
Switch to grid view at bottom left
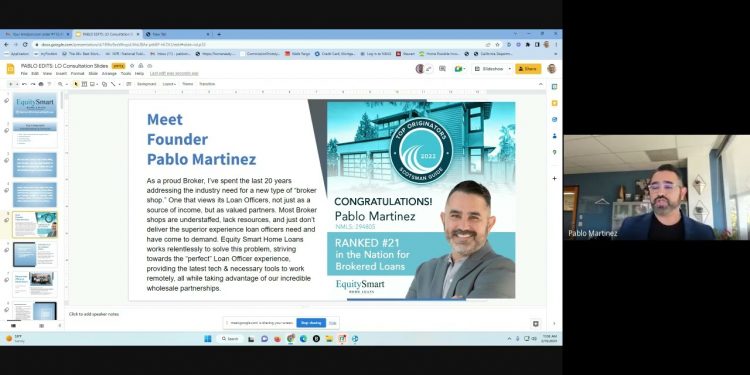[x=42, y=326]
